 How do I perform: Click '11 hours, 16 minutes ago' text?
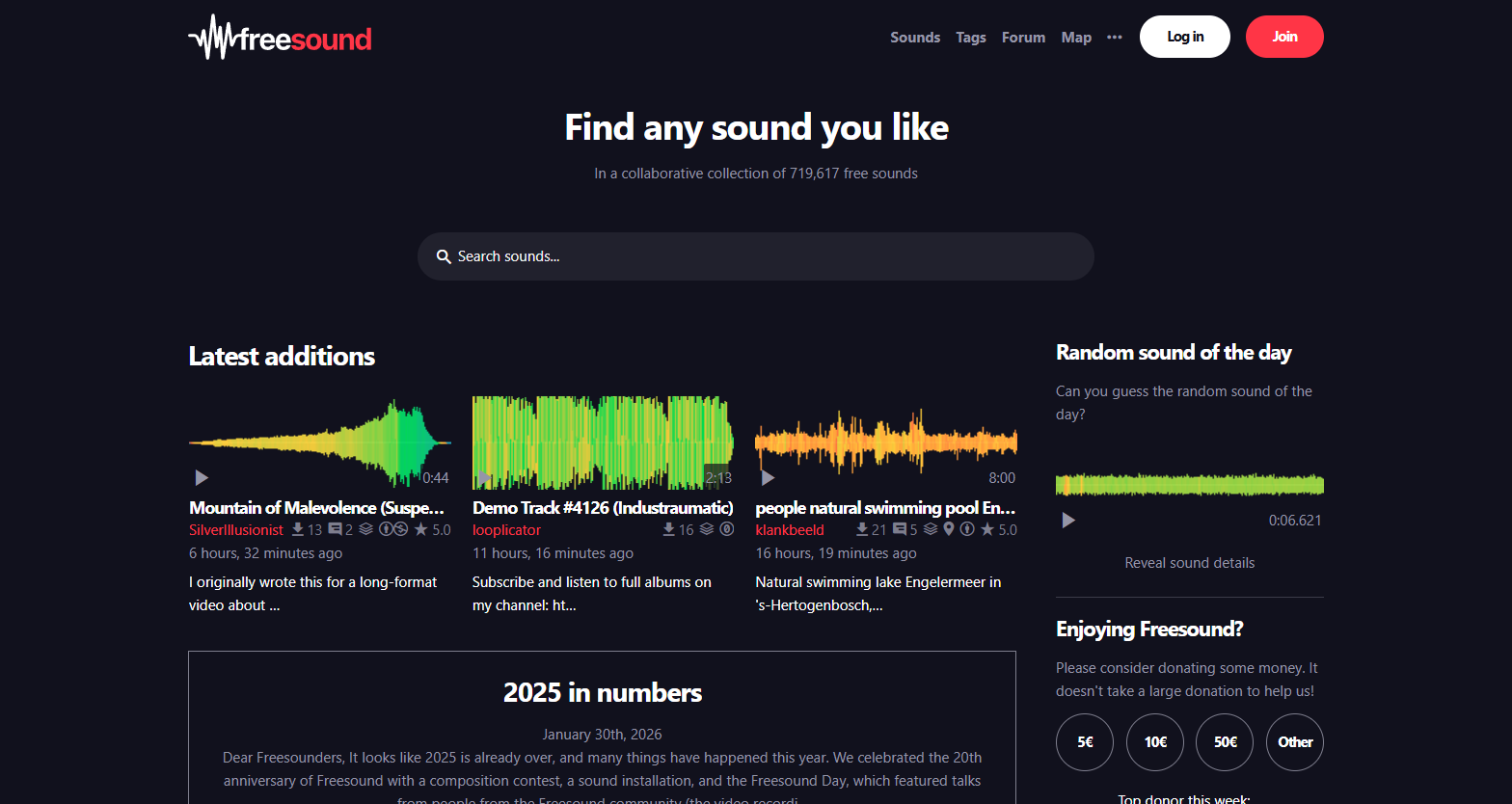pyautogui.click(x=553, y=553)
